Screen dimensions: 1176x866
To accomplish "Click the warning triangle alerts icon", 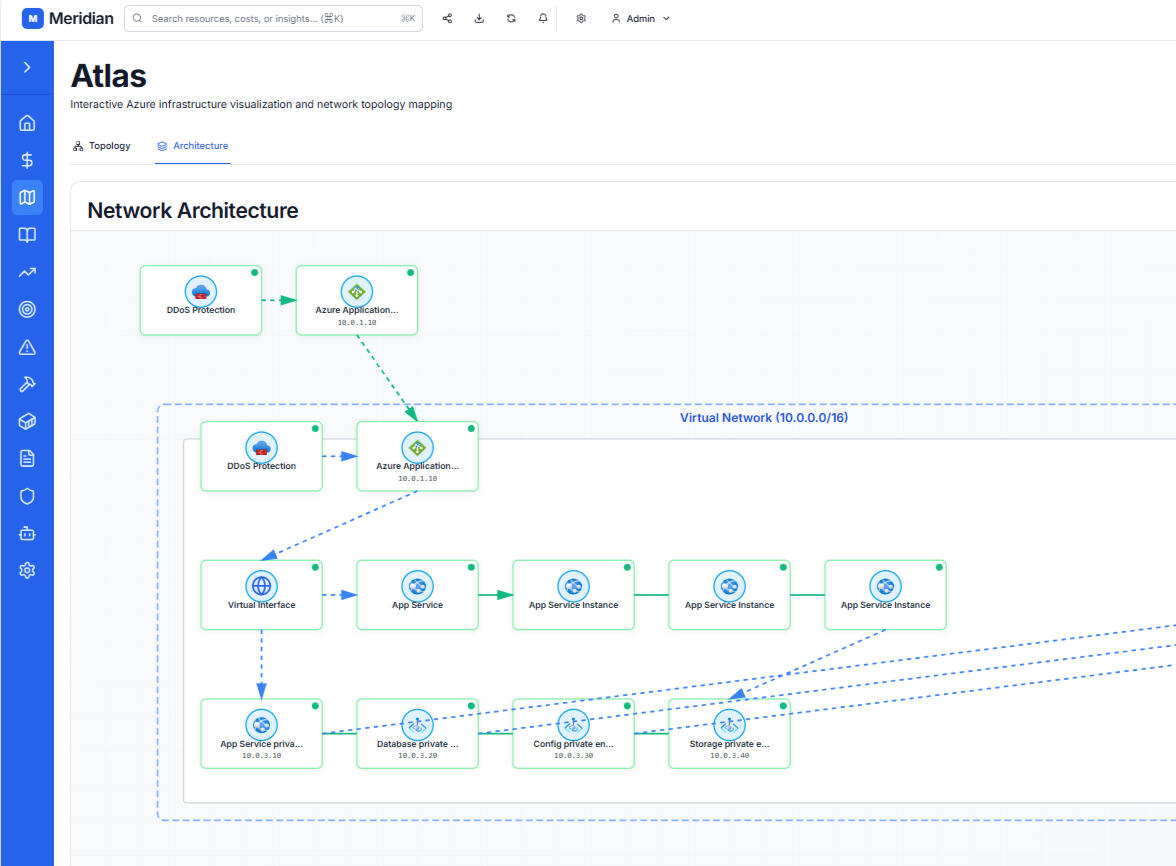I will click(x=27, y=347).
